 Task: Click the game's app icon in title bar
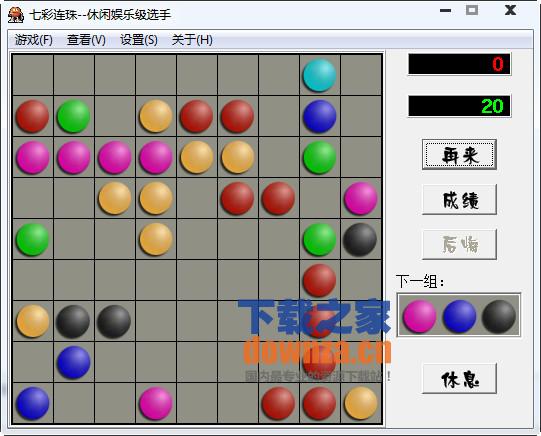(16, 15)
